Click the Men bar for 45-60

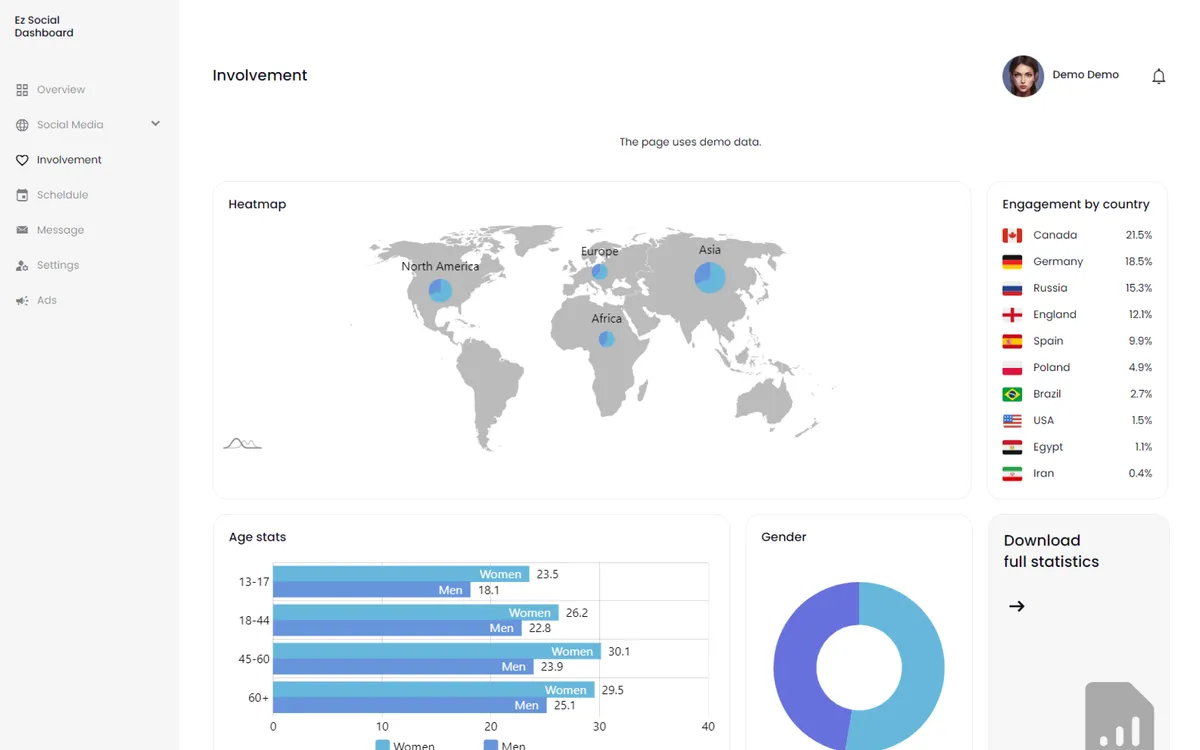click(403, 667)
